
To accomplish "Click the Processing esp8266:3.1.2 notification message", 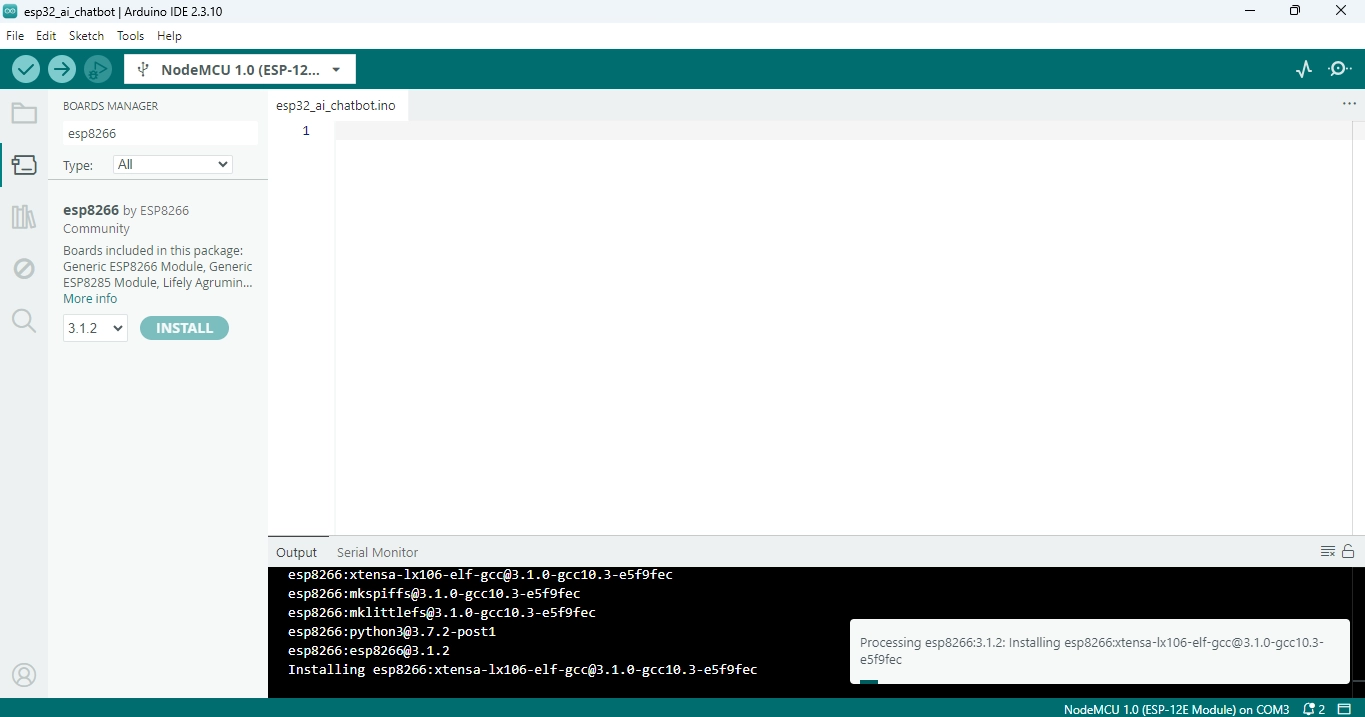I will tap(1091, 651).
